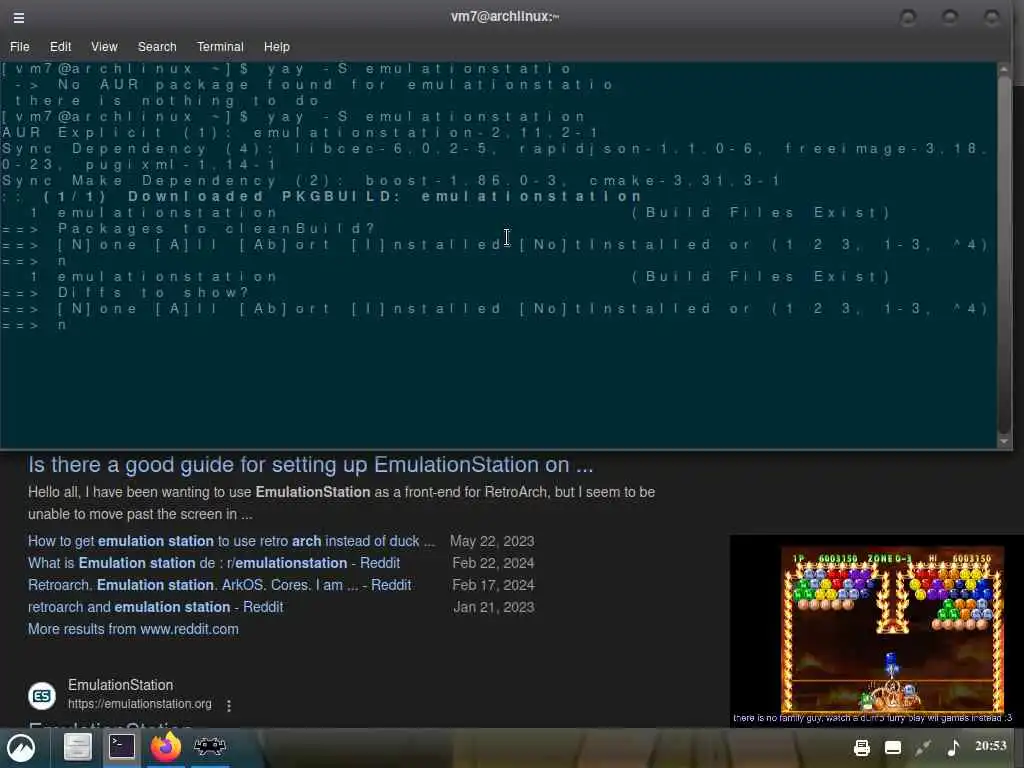The image size is (1024, 768).
Task: Open the file manager taskbar icon
Action: (x=78, y=746)
